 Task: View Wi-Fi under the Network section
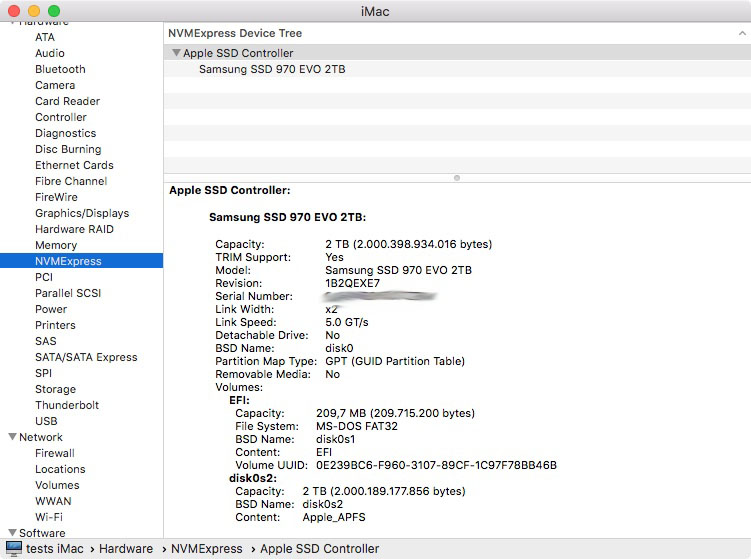click(49, 517)
